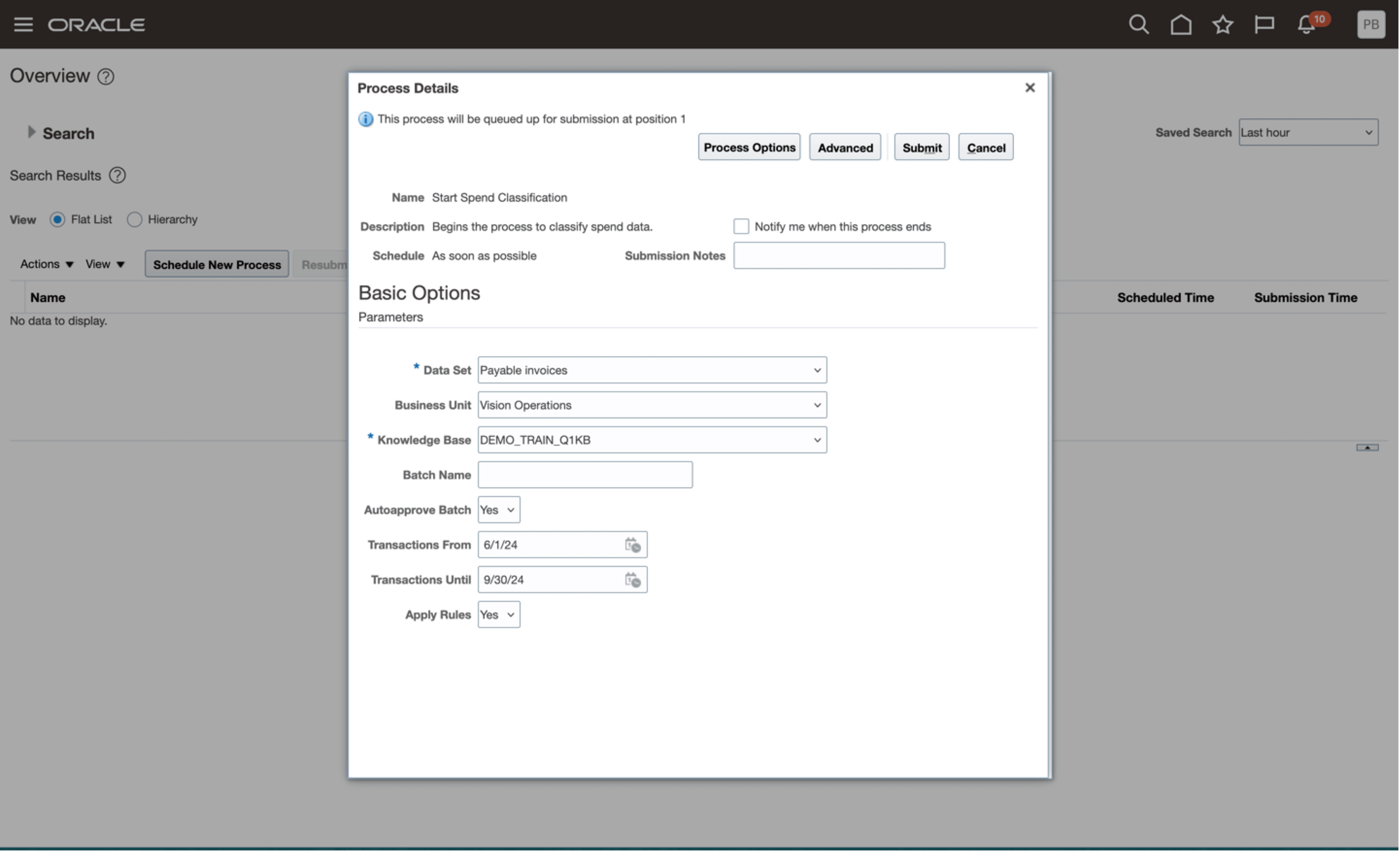Click the Overview help question icon
The height and width of the screenshot is (852, 1400).
pos(106,77)
